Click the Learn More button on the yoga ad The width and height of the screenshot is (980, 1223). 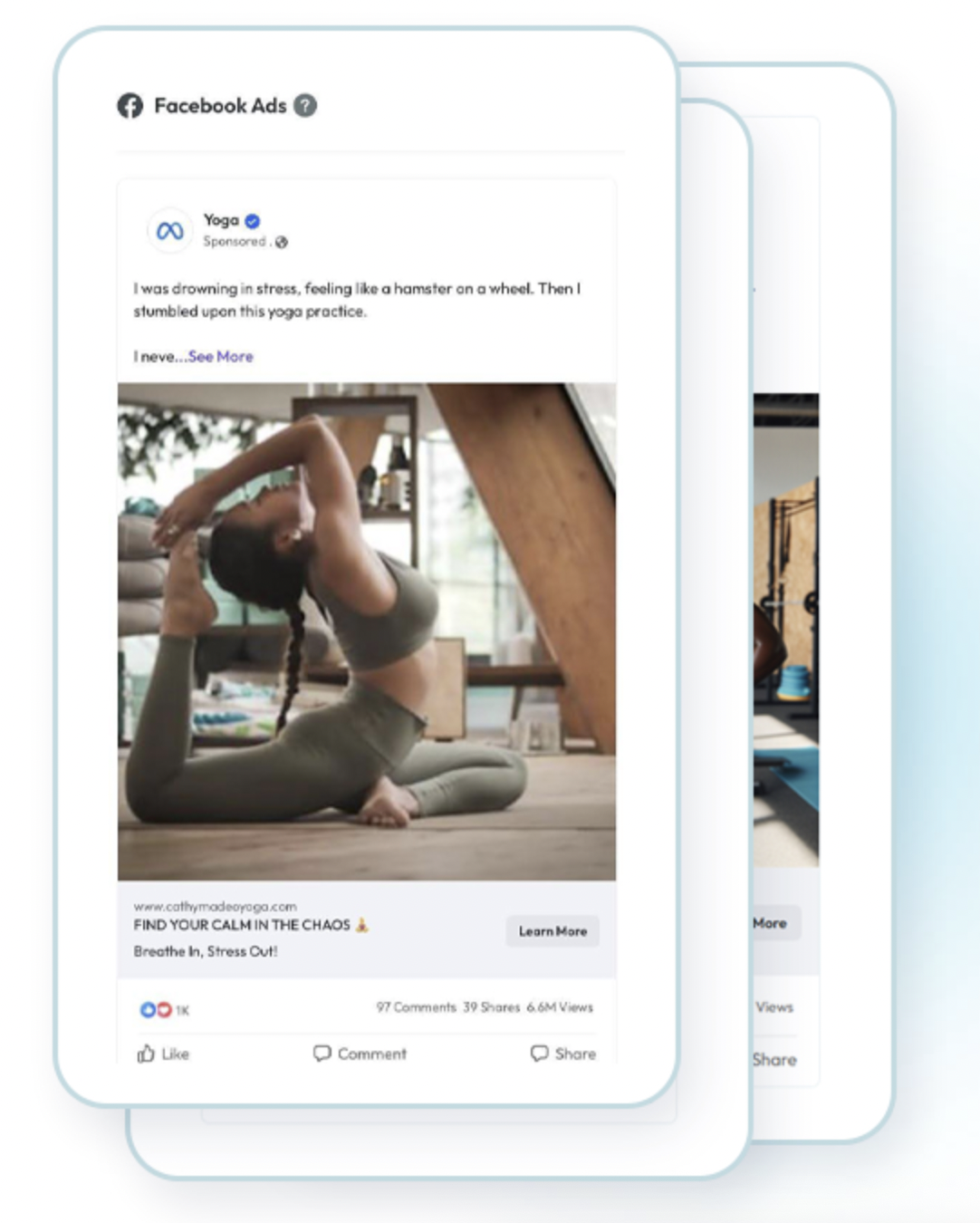(x=552, y=931)
